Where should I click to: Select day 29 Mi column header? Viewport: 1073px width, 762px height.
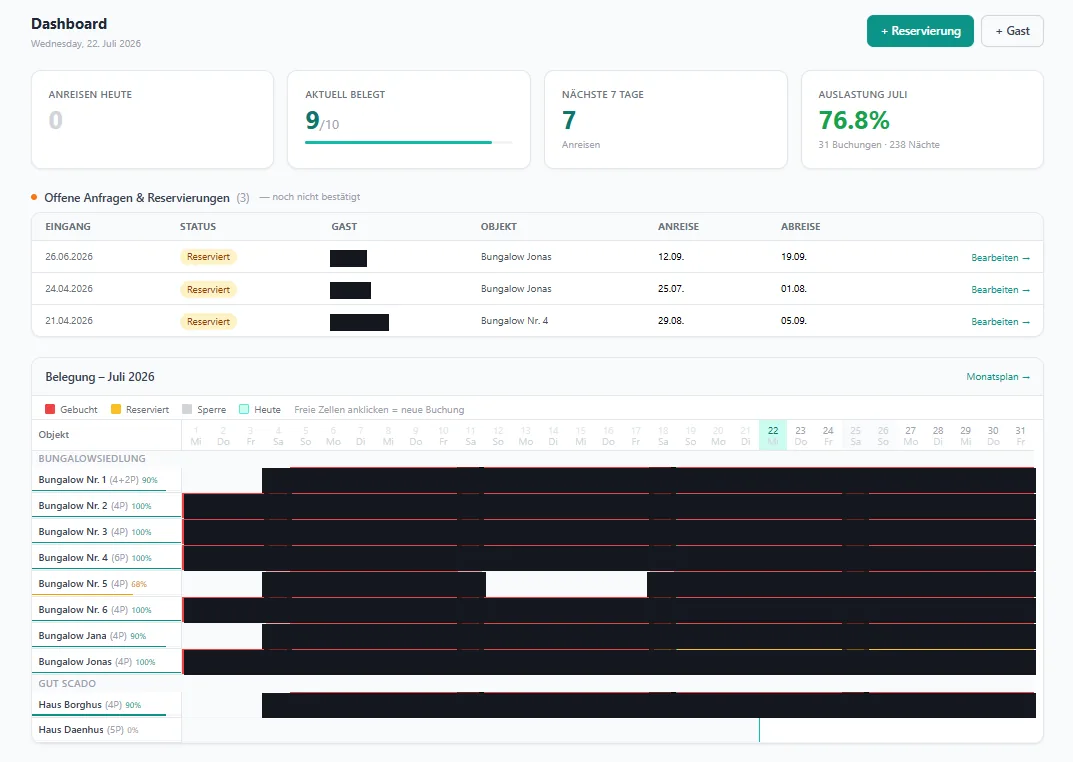[x=966, y=436]
